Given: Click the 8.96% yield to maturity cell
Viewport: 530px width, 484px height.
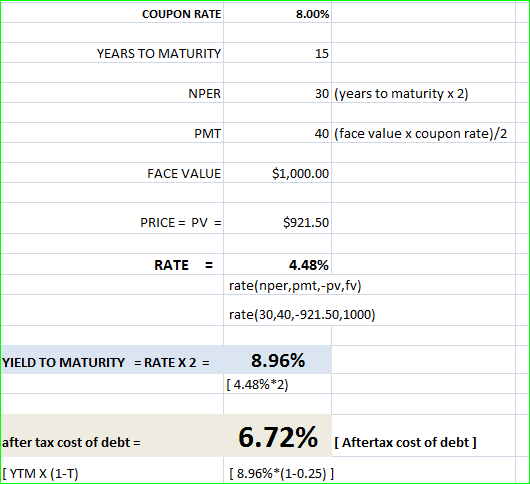Looking at the screenshot, I should click(278, 360).
